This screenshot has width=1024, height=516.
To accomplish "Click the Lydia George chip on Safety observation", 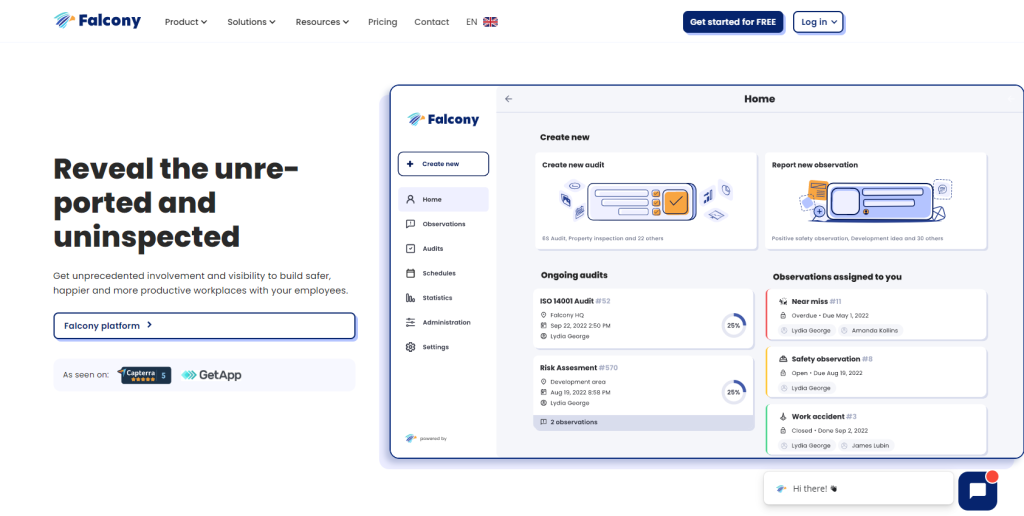I will pyautogui.click(x=807, y=388).
